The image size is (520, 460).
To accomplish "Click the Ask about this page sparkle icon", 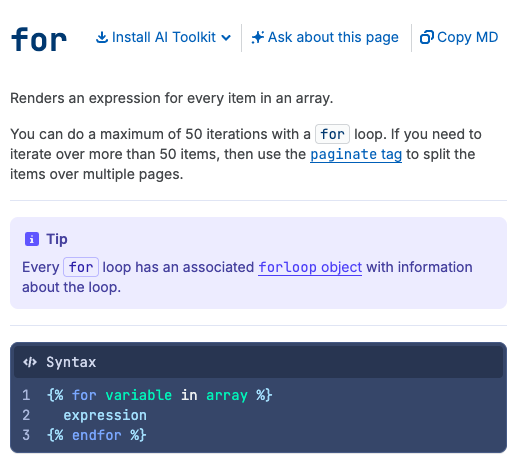I will tap(258, 37).
